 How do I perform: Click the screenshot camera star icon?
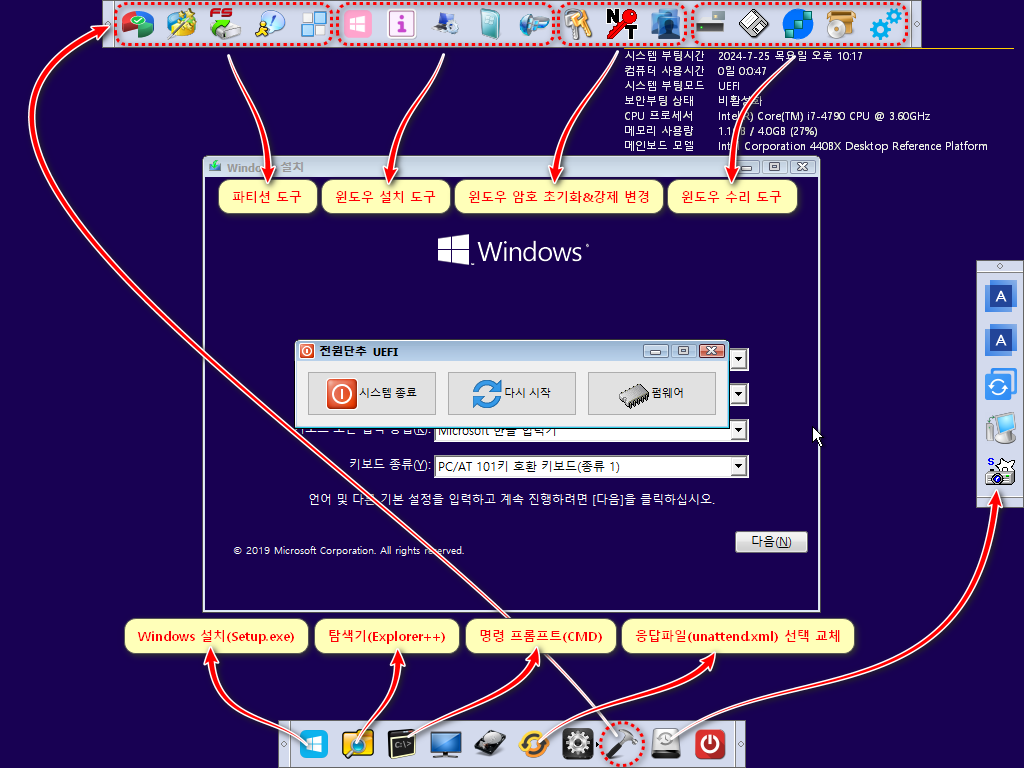[1000, 471]
